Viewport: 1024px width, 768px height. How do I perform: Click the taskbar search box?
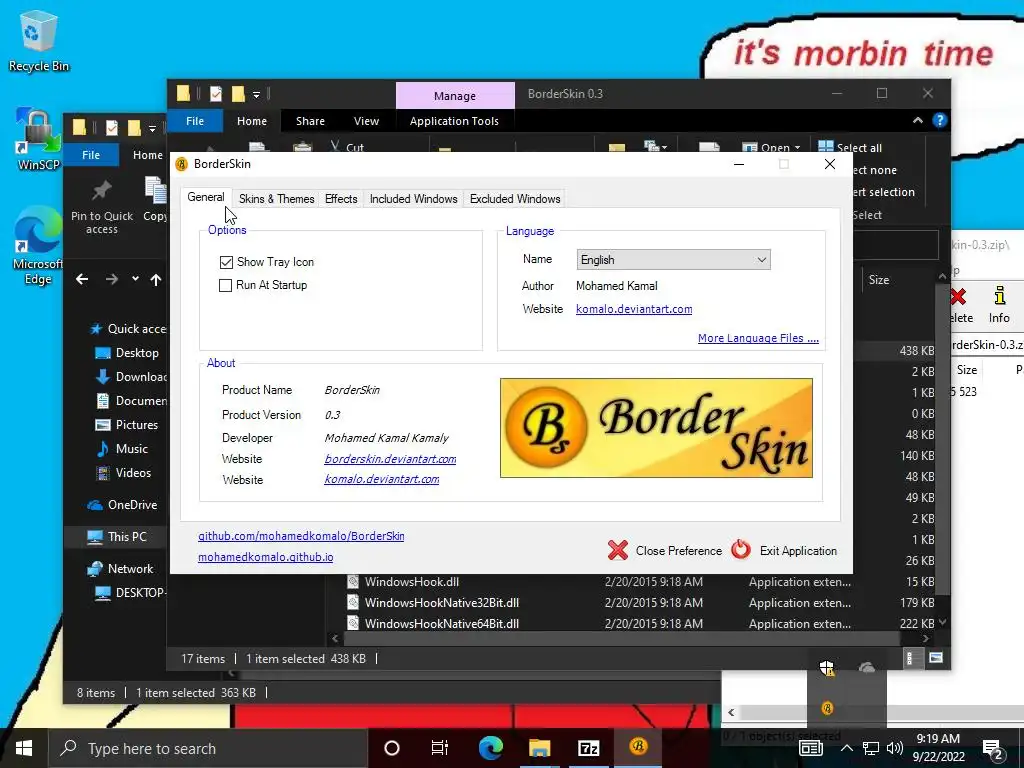click(x=208, y=748)
